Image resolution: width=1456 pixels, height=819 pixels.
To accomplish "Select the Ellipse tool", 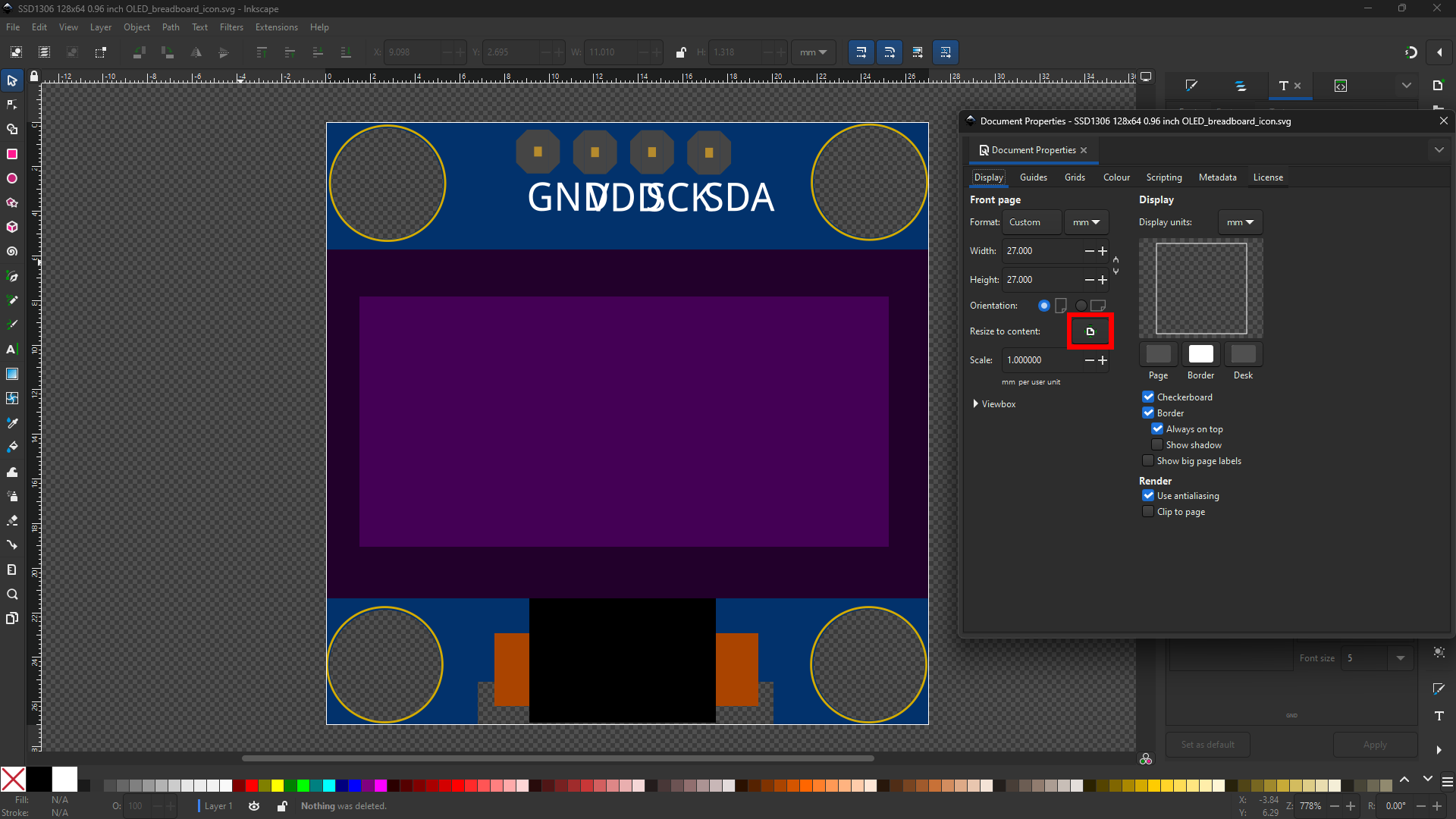I will tap(12, 178).
